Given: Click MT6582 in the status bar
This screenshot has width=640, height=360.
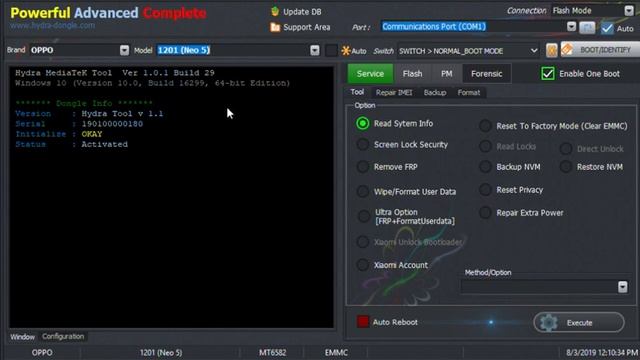Looking at the screenshot, I should click(x=272, y=352).
